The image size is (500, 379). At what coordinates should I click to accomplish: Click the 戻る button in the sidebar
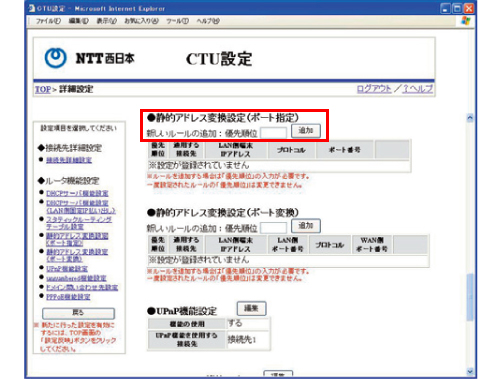coord(78,313)
